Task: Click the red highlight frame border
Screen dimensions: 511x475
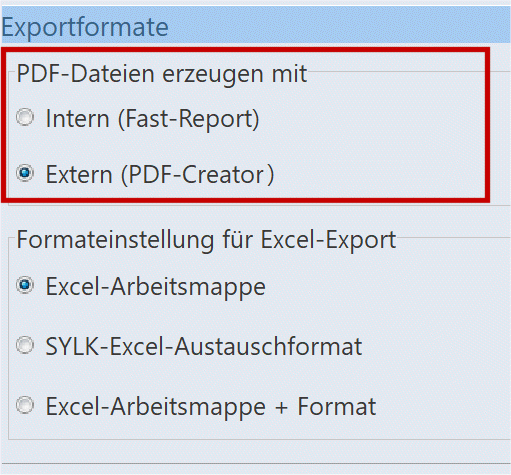Action: pos(487,125)
